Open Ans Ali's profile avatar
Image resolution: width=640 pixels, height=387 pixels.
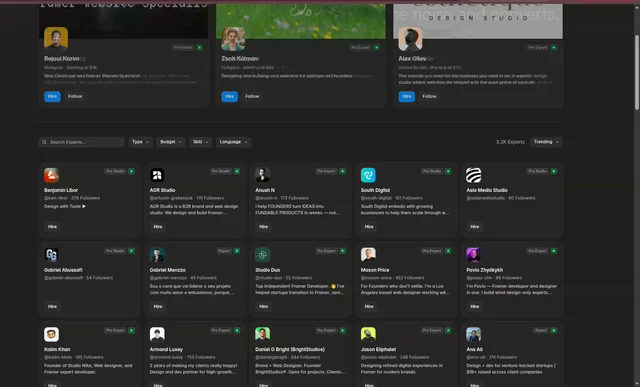[473, 334]
